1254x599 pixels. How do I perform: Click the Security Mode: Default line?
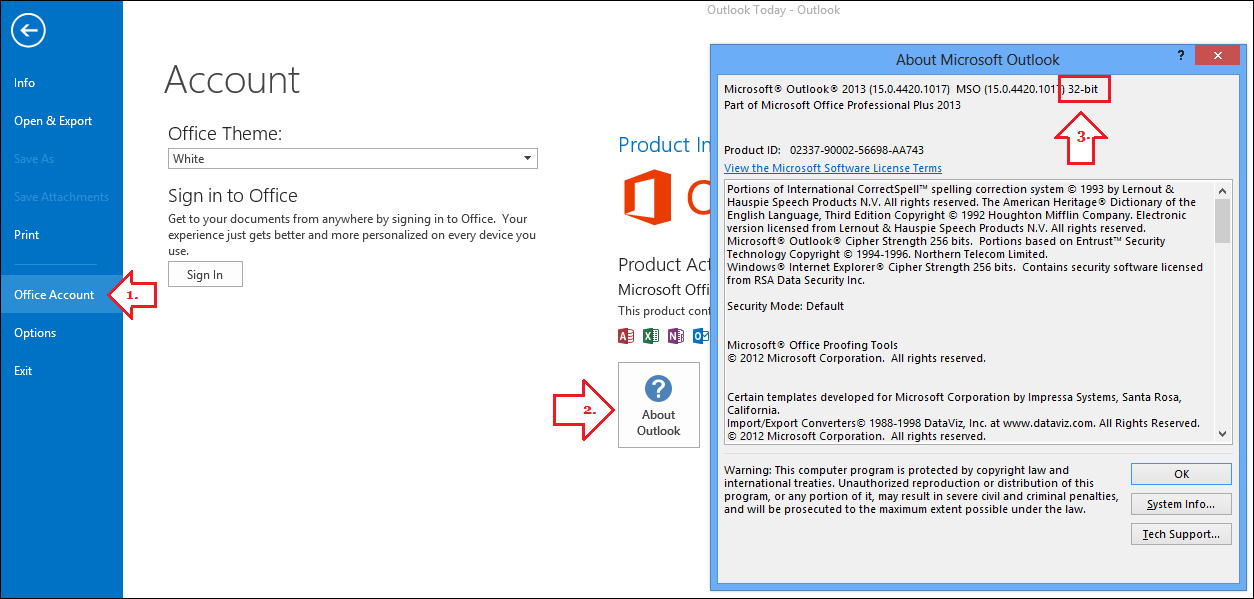pyautogui.click(x=786, y=306)
